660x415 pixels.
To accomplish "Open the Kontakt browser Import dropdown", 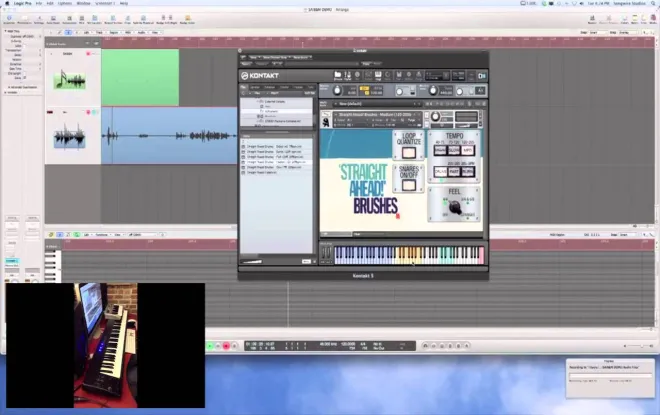I will 275,93.
